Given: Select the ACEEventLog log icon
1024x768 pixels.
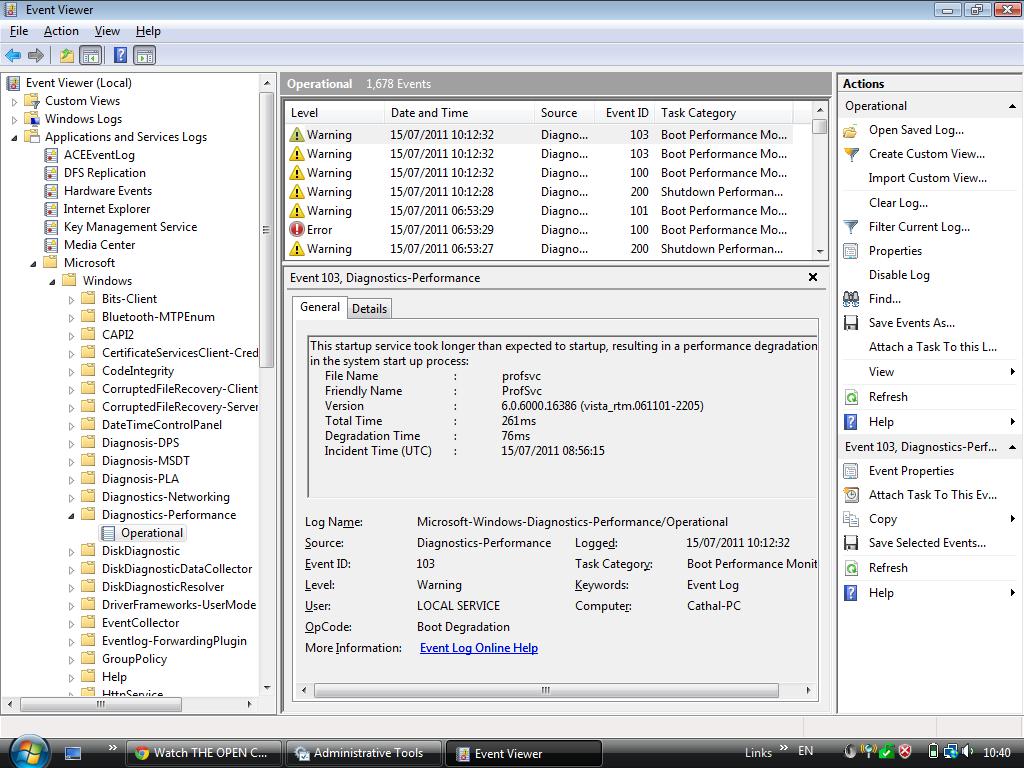Looking at the screenshot, I should pos(51,155).
